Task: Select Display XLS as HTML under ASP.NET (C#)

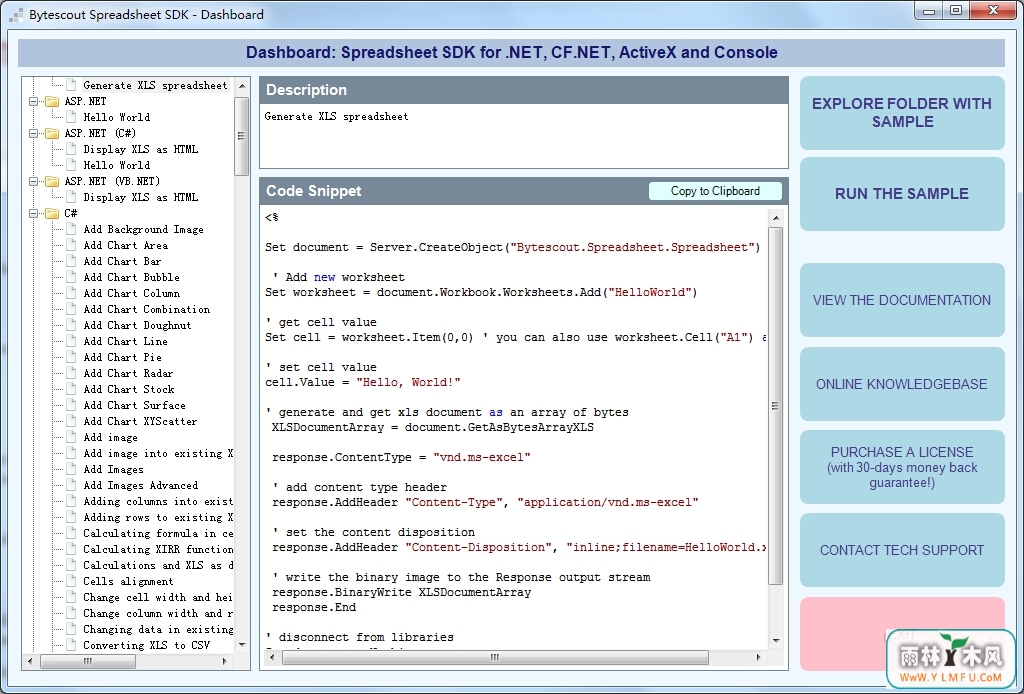Action: 140,150
